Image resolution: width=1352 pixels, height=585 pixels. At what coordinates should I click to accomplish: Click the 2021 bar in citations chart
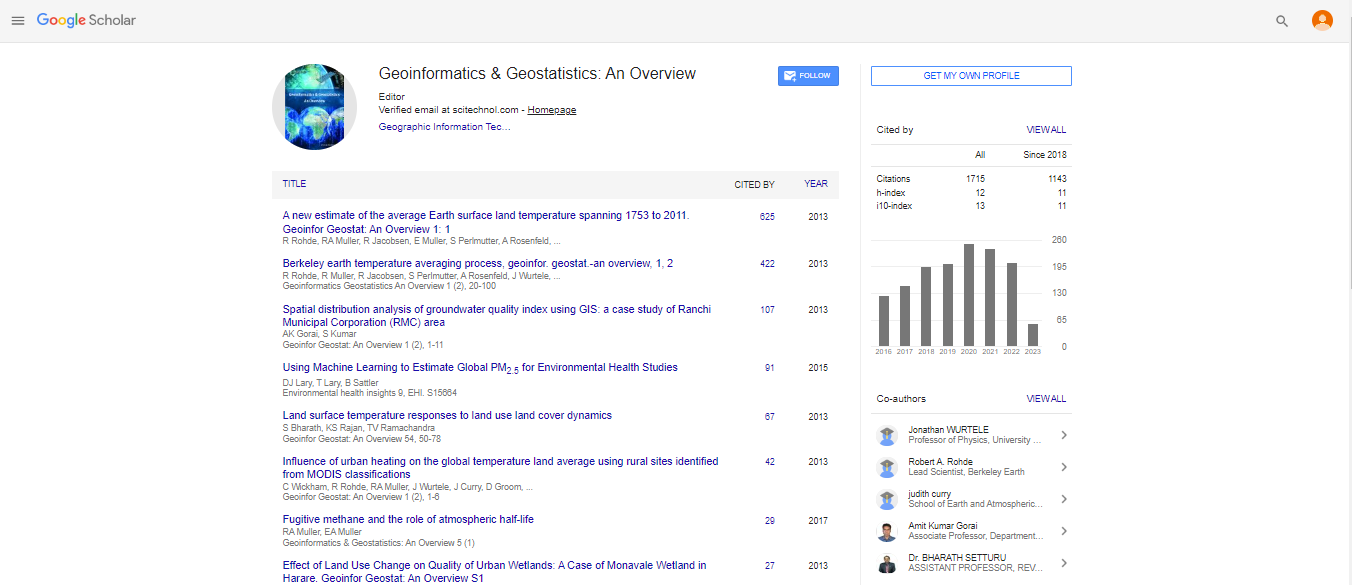(990, 298)
